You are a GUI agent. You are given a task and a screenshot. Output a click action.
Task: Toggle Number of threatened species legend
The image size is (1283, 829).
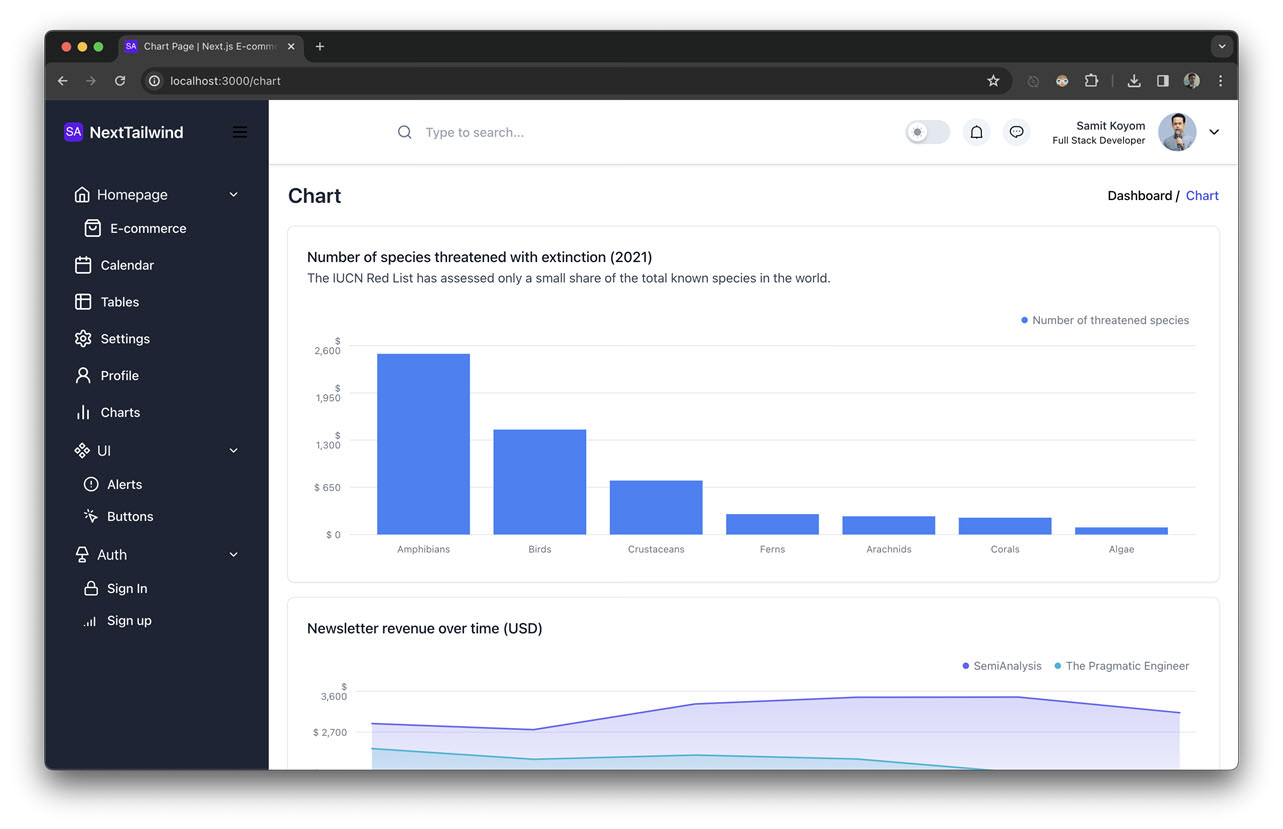pyautogui.click(x=1105, y=321)
